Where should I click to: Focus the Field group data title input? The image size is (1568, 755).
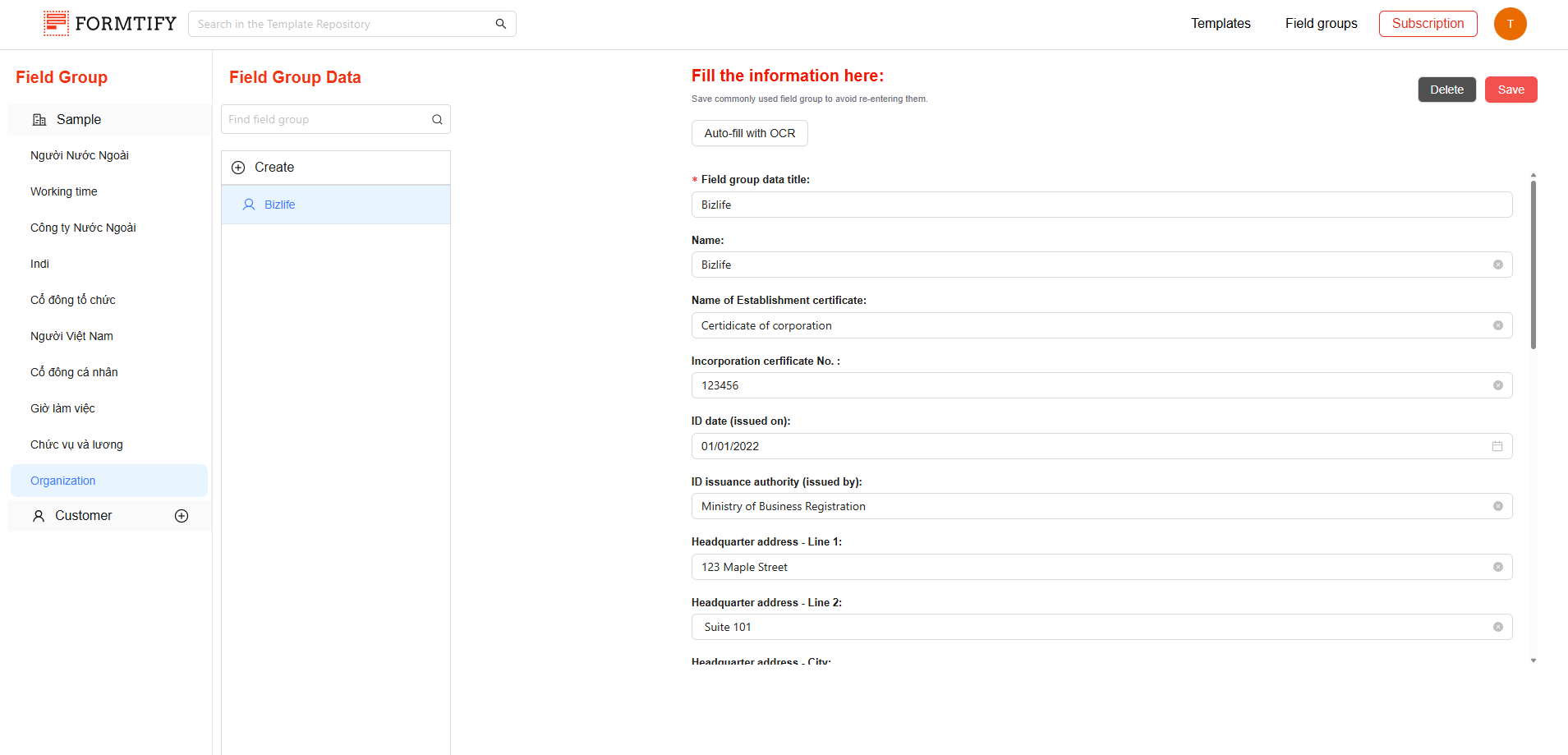tap(1101, 205)
